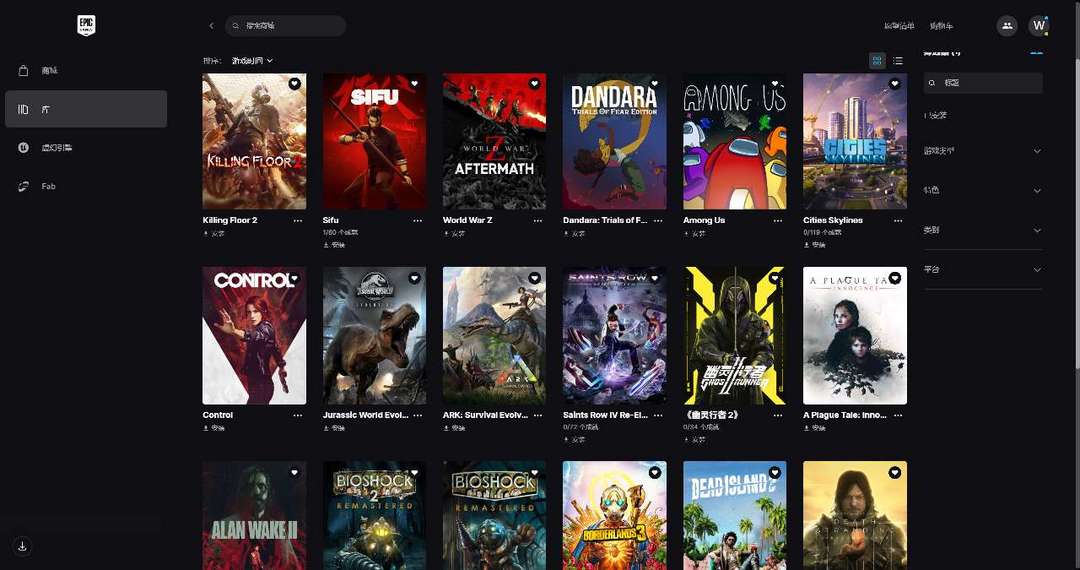Open more options for World War Z
Viewport: 1080px width, 570px height.
tap(537, 220)
